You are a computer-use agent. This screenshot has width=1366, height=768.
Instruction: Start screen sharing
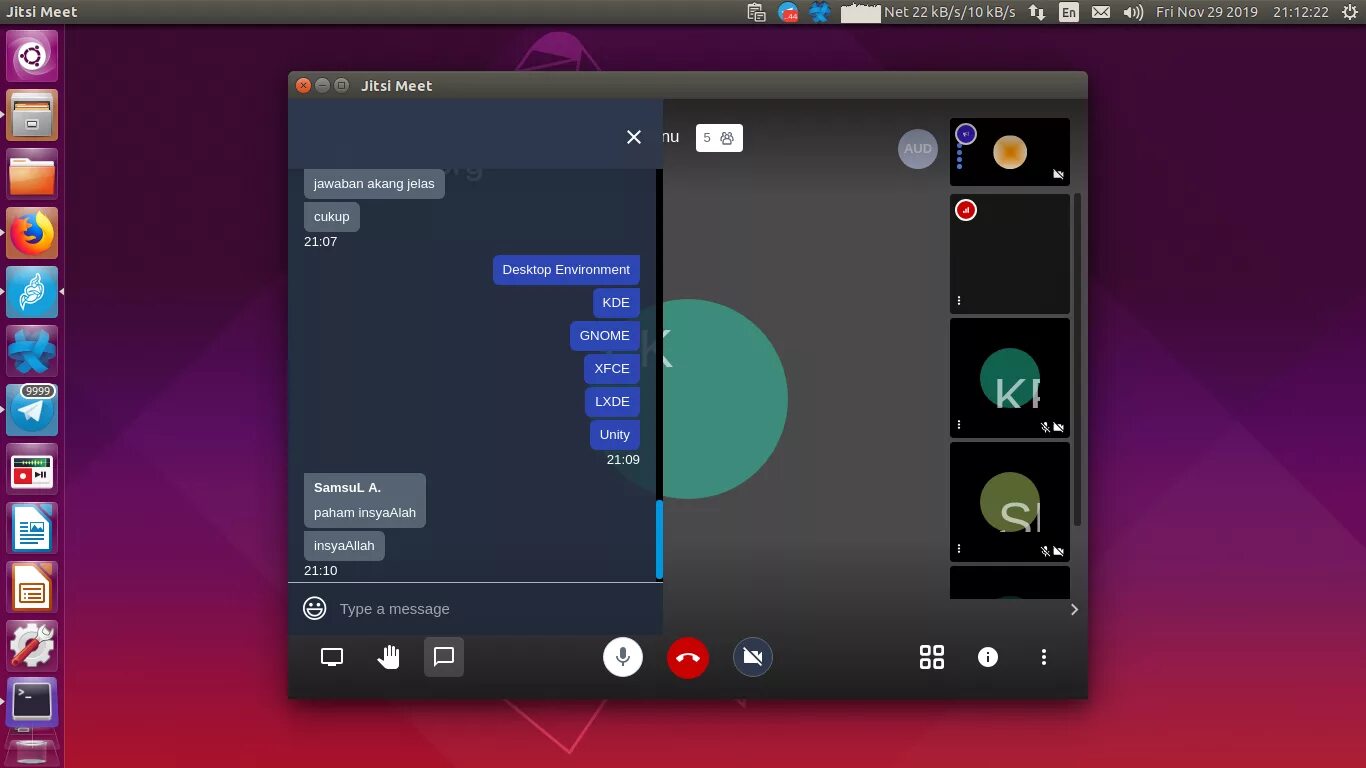coord(331,657)
